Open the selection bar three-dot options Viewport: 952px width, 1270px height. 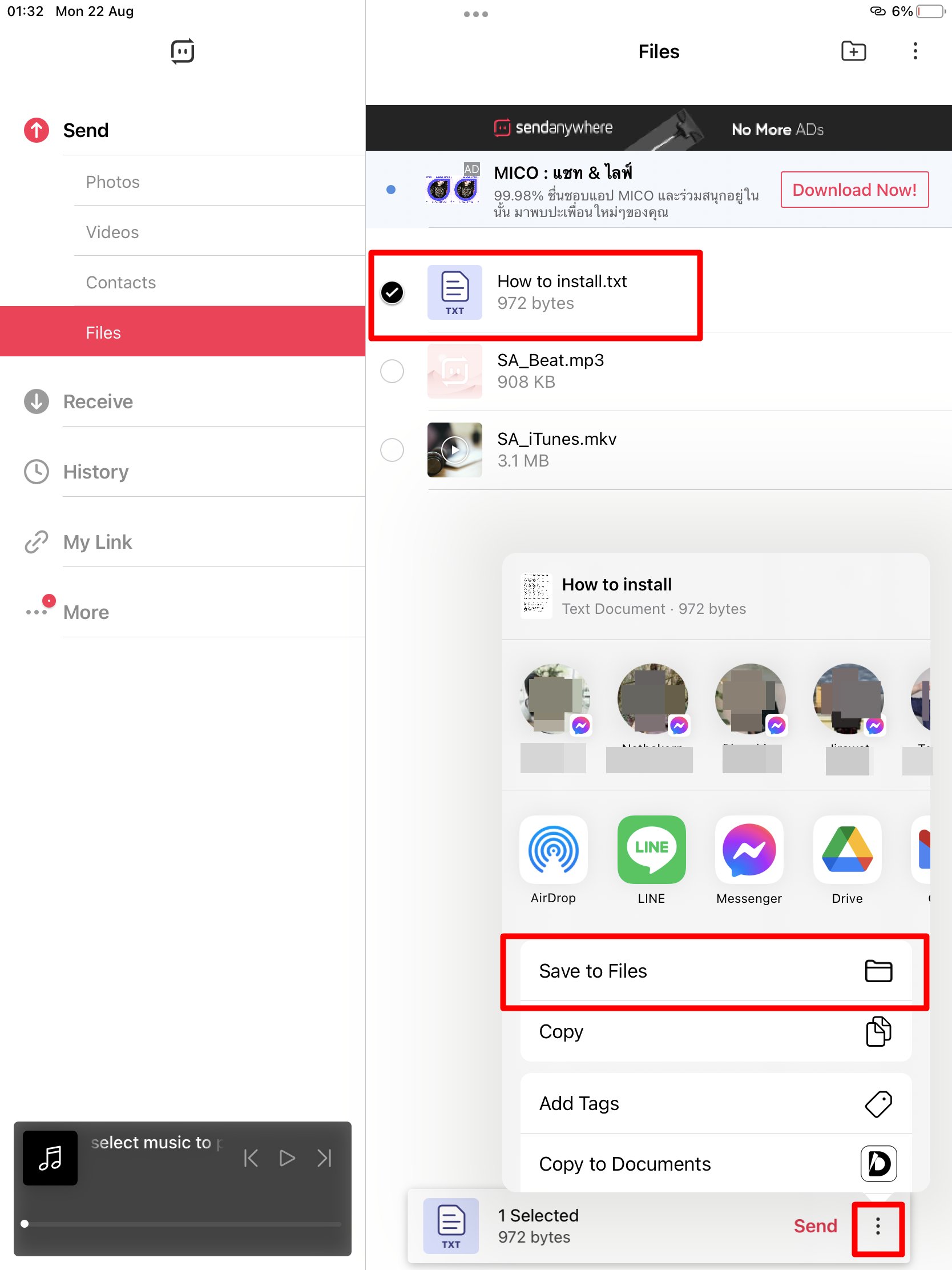click(x=877, y=1226)
